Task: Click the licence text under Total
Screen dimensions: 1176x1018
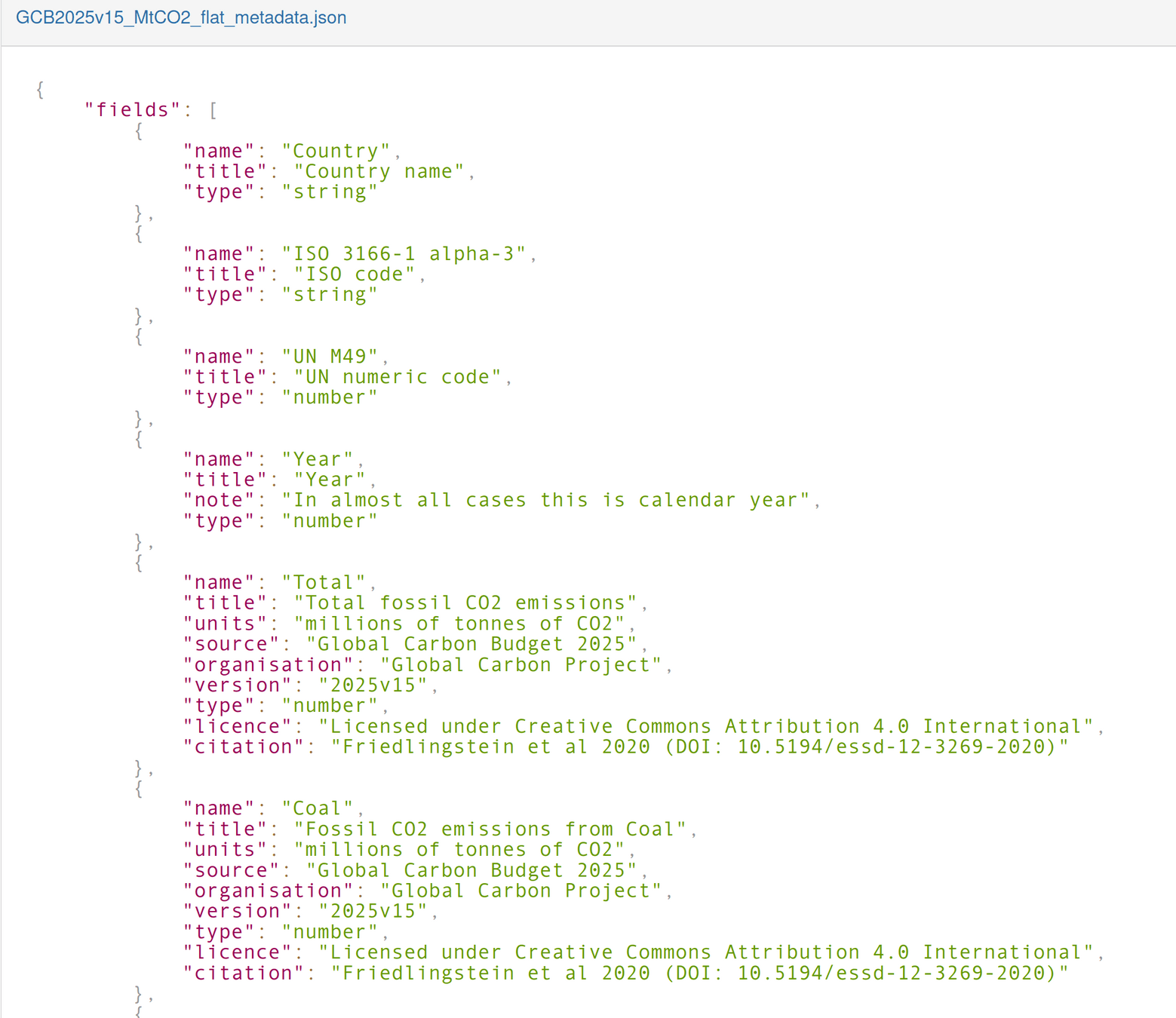Action: coord(706,726)
